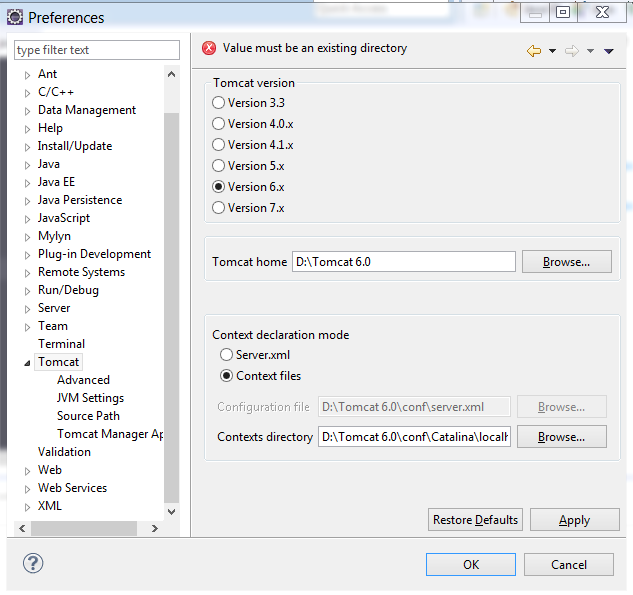Open the Team preferences page
The height and width of the screenshot is (595, 633).
pos(53,326)
